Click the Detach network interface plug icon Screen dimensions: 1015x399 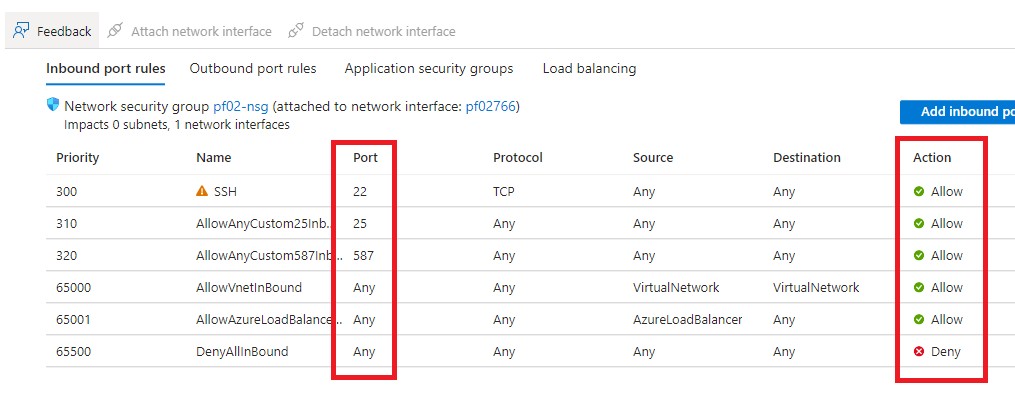tap(296, 30)
